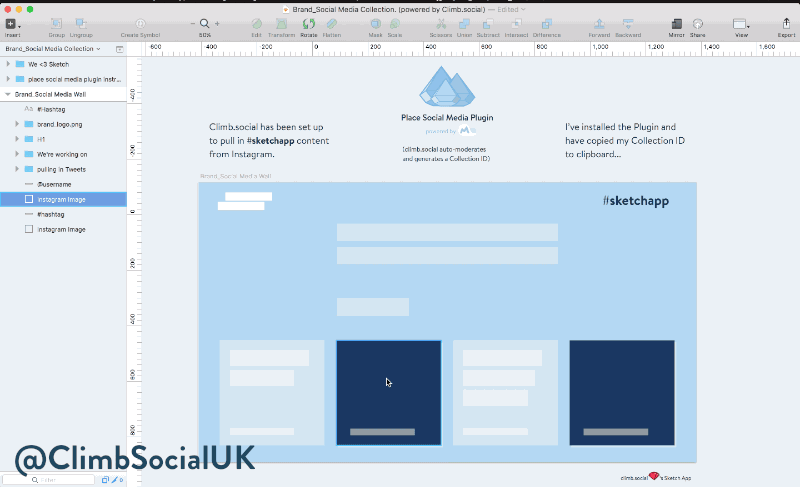The height and width of the screenshot is (487, 800).
Task: Expand the pulling in Tweets folder
Action: tap(17, 169)
